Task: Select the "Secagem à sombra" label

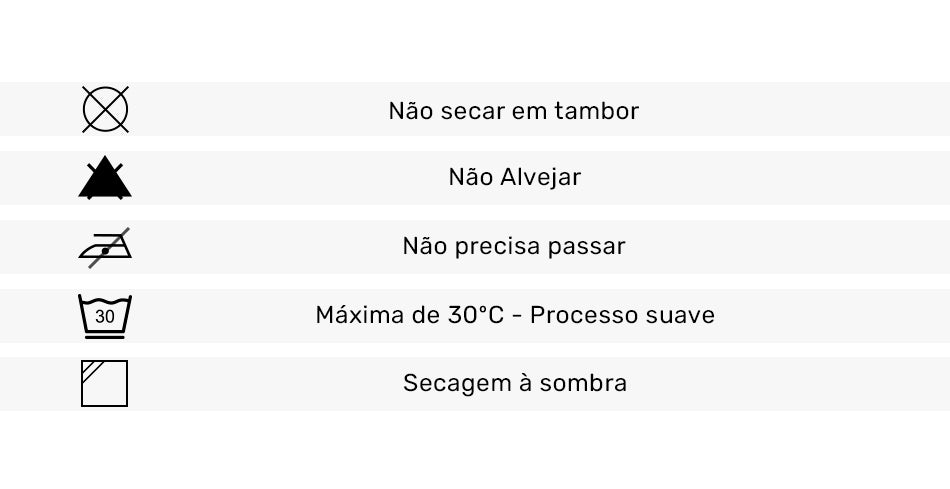Action: [515, 383]
